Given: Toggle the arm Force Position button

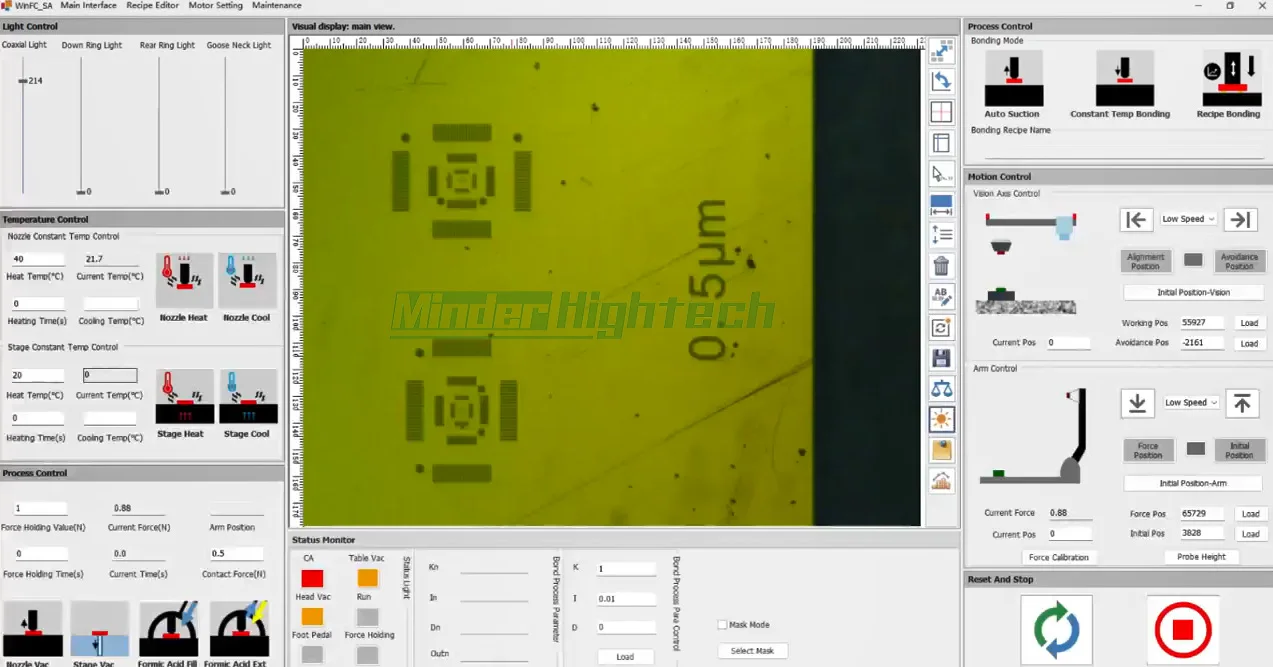Looking at the screenshot, I should [1148, 450].
